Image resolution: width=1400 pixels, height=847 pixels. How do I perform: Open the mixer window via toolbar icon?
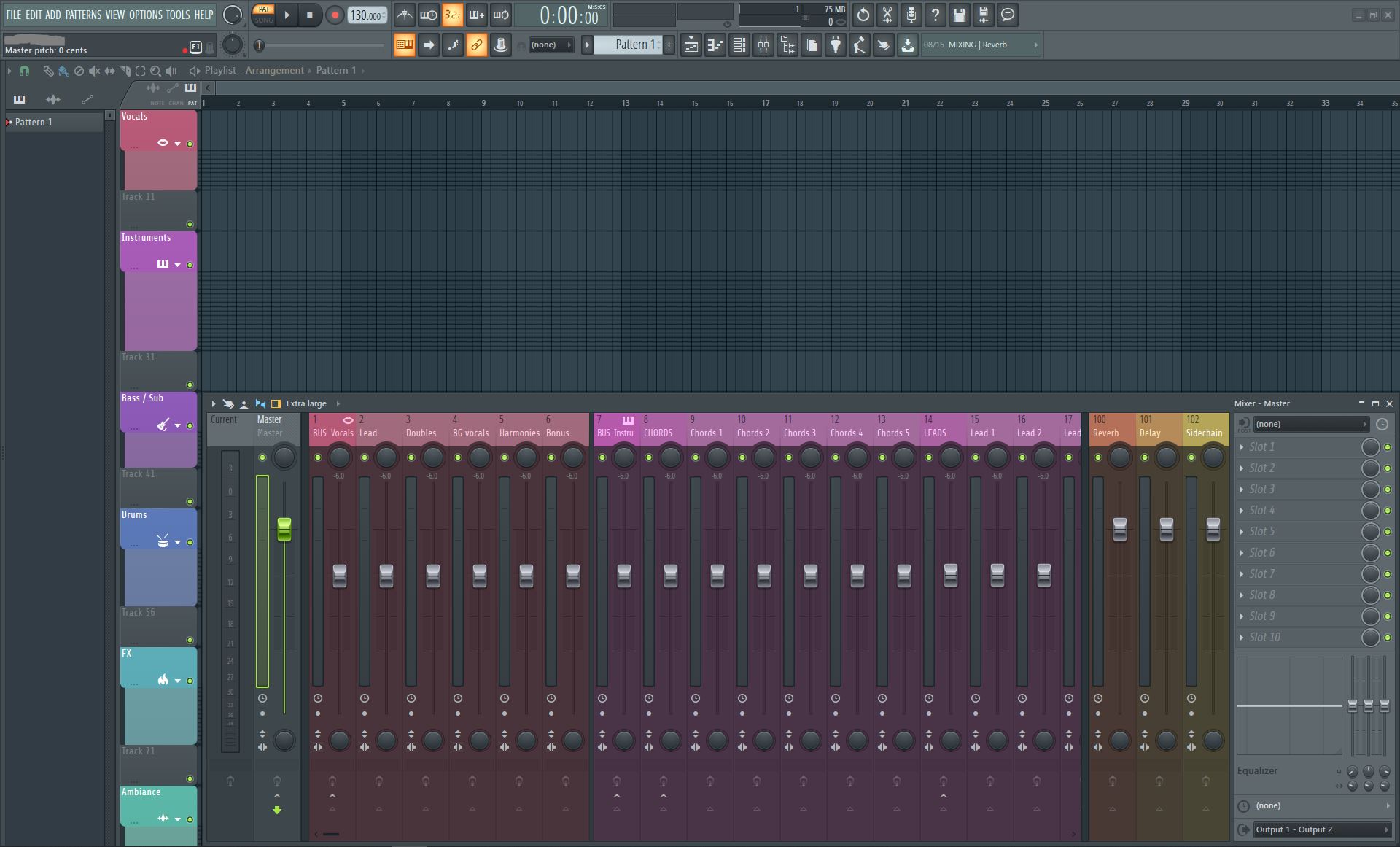tap(763, 45)
